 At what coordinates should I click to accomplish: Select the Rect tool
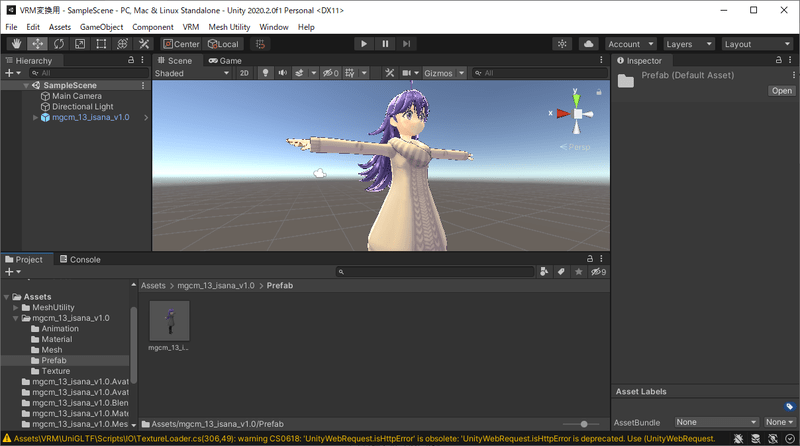pos(101,44)
